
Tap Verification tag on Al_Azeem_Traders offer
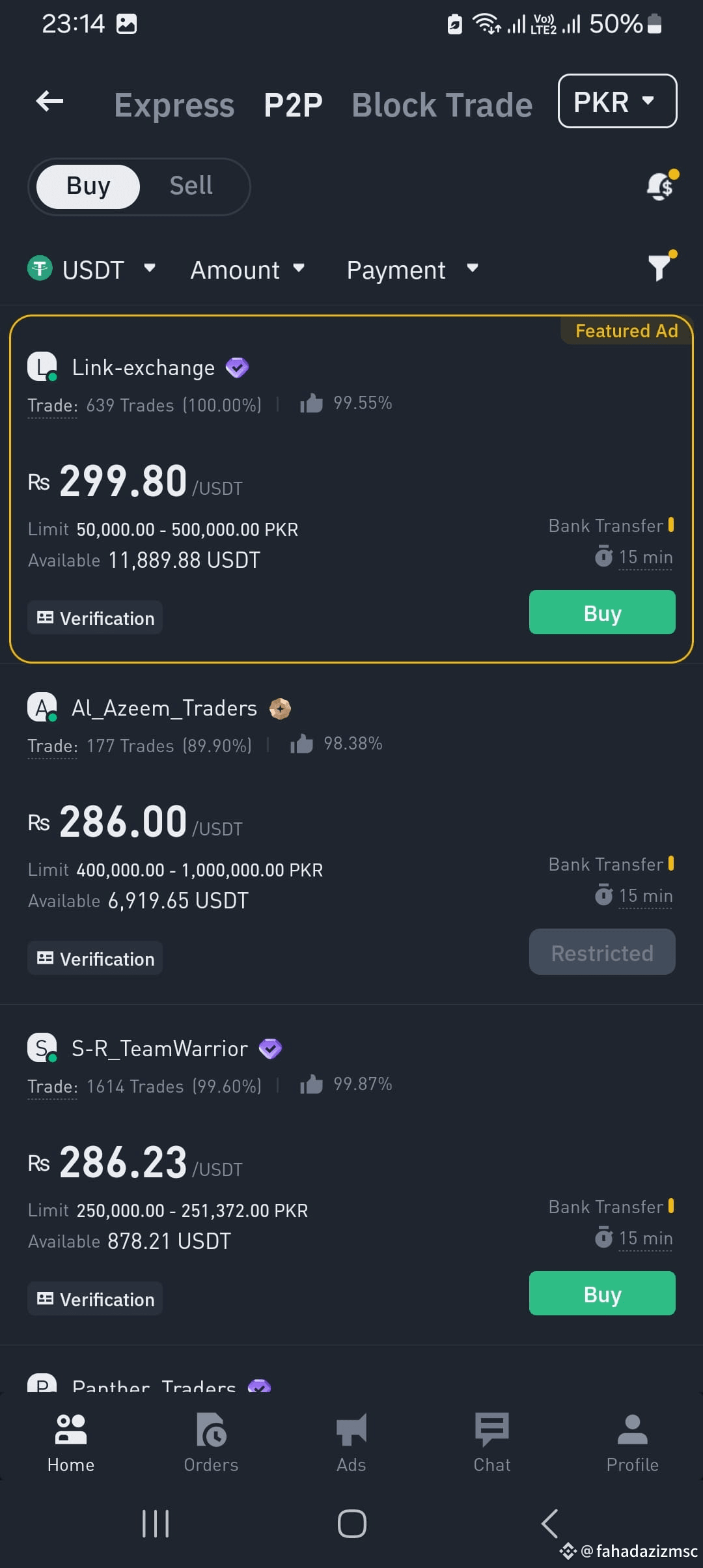(95, 959)
